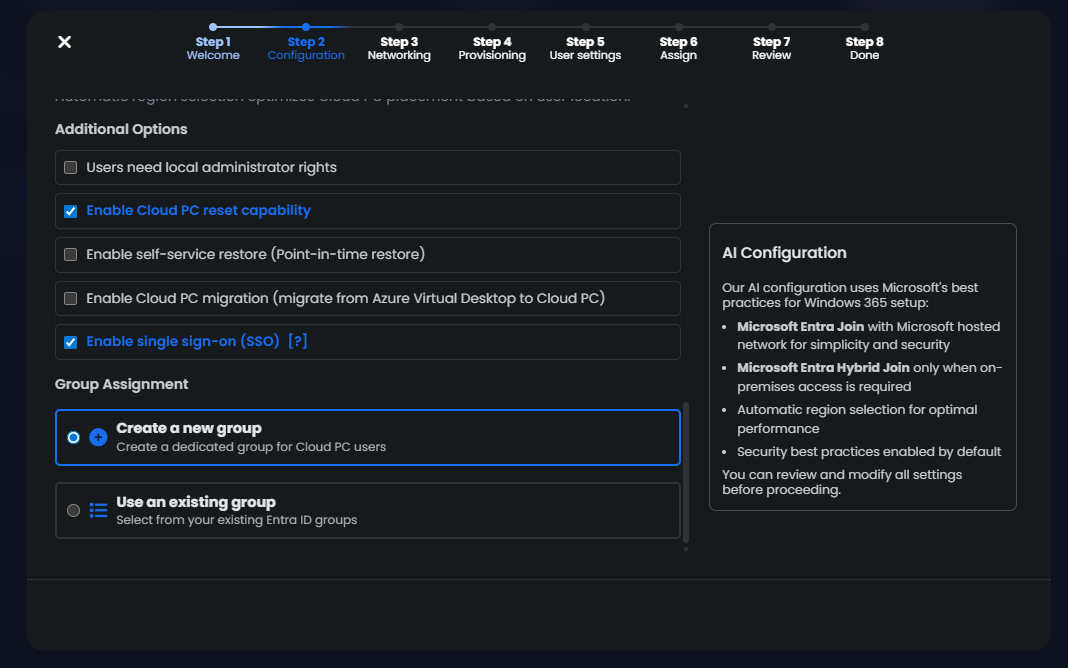
Task: Click 'Select from your existing Entra ID groups' text
Action: (x=236, y=520)
